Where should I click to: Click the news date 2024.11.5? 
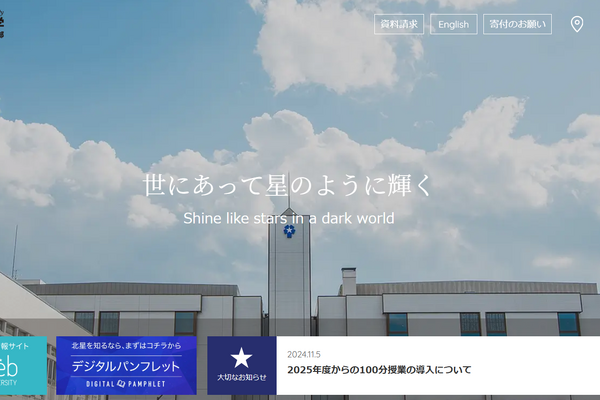pos(304,354)
